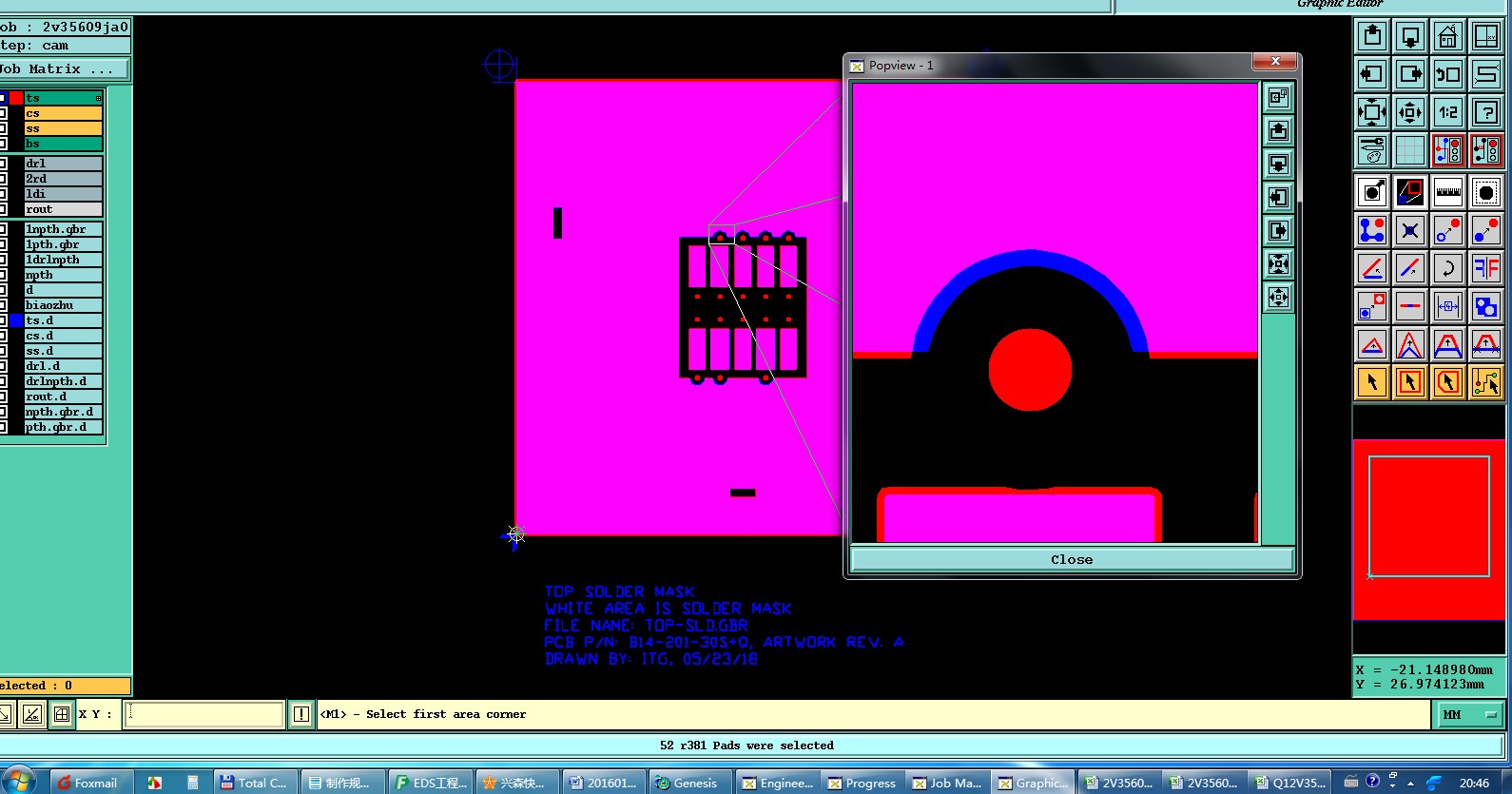The height and width of the screenshot is (794, 1512).
Task: Click the previous view icon
Action: tap(1448, 74)
